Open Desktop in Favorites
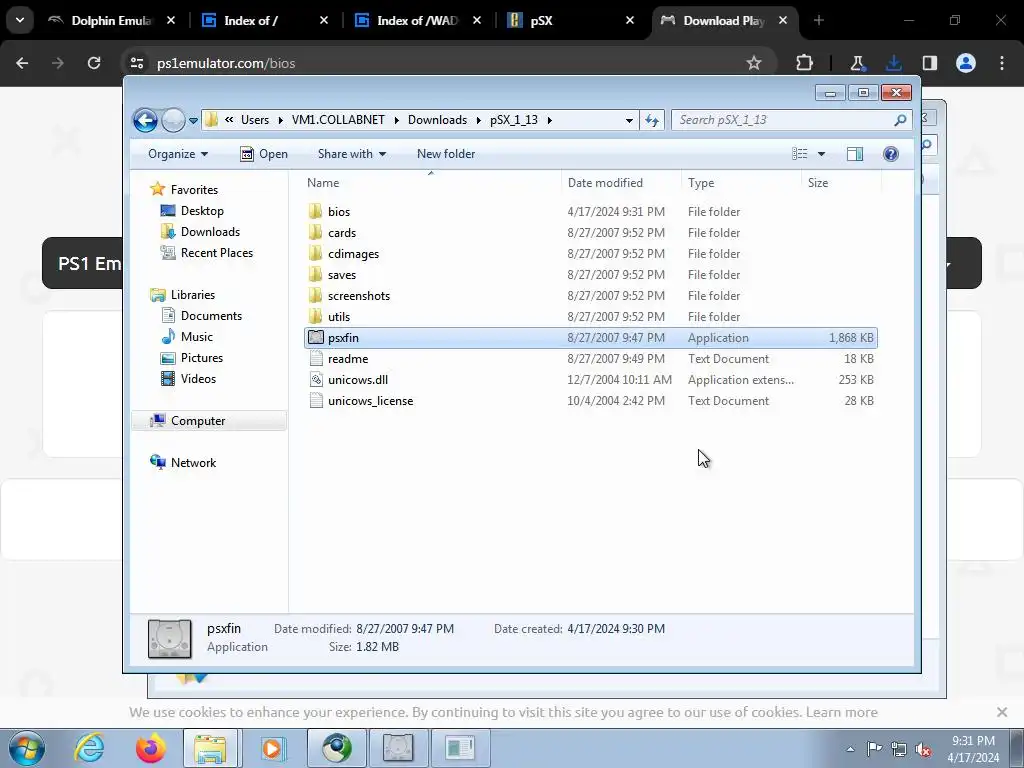 pos(202,211)
